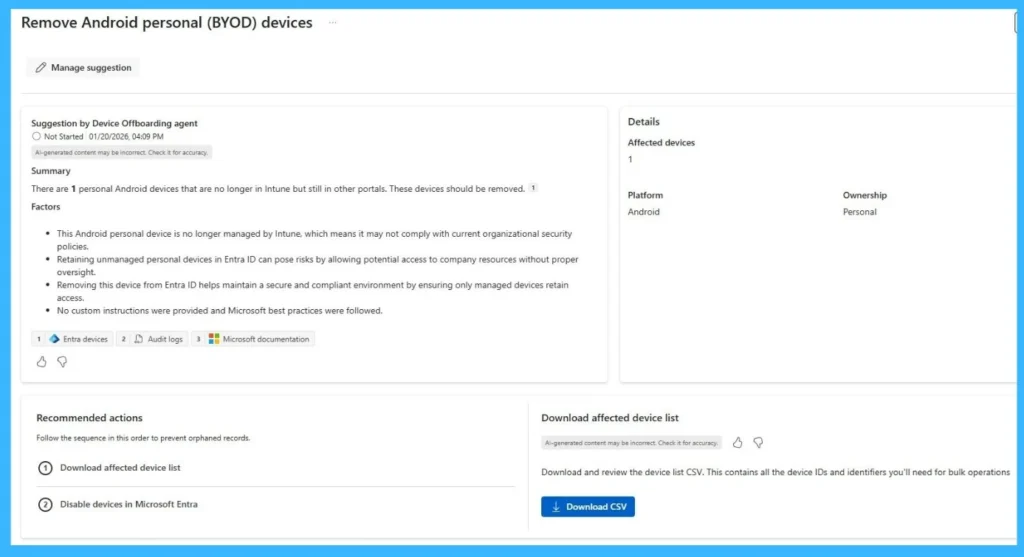Click the AI-generated content notice under Not Started
The width and height of the screenshot is (1024, 557).
121,152
